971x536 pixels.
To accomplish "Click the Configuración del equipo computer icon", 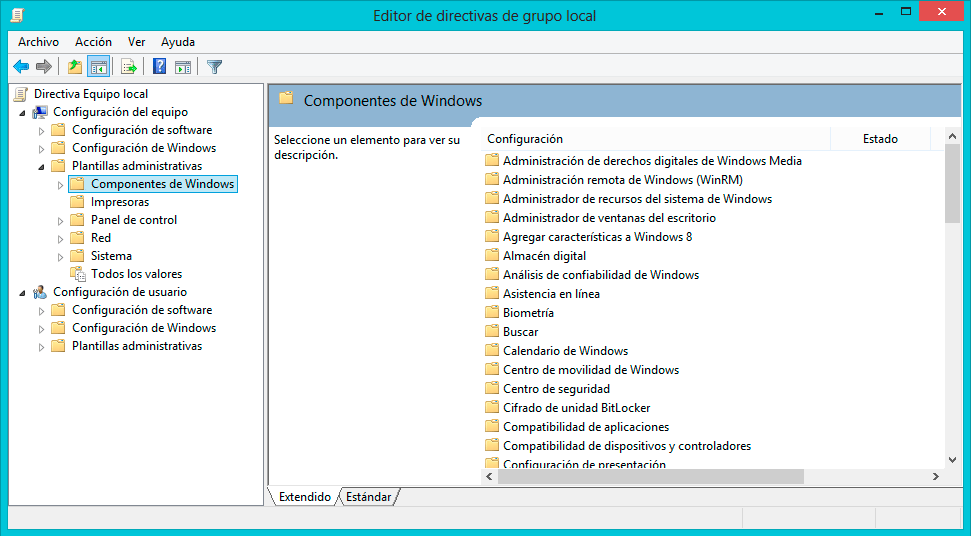I will coord(40,112).
